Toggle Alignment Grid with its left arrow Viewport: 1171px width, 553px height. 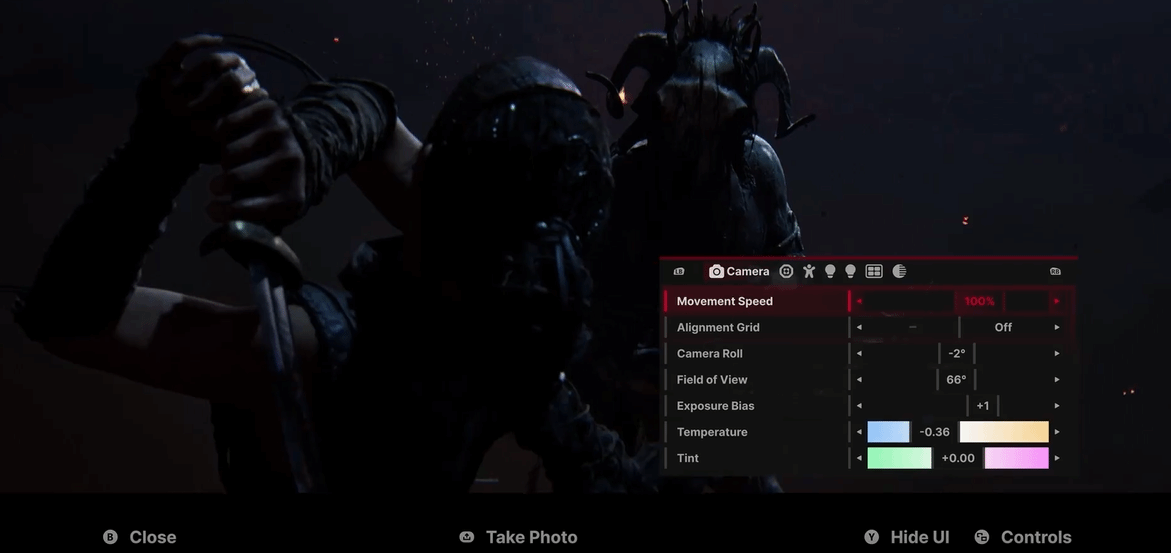[859, 327]
